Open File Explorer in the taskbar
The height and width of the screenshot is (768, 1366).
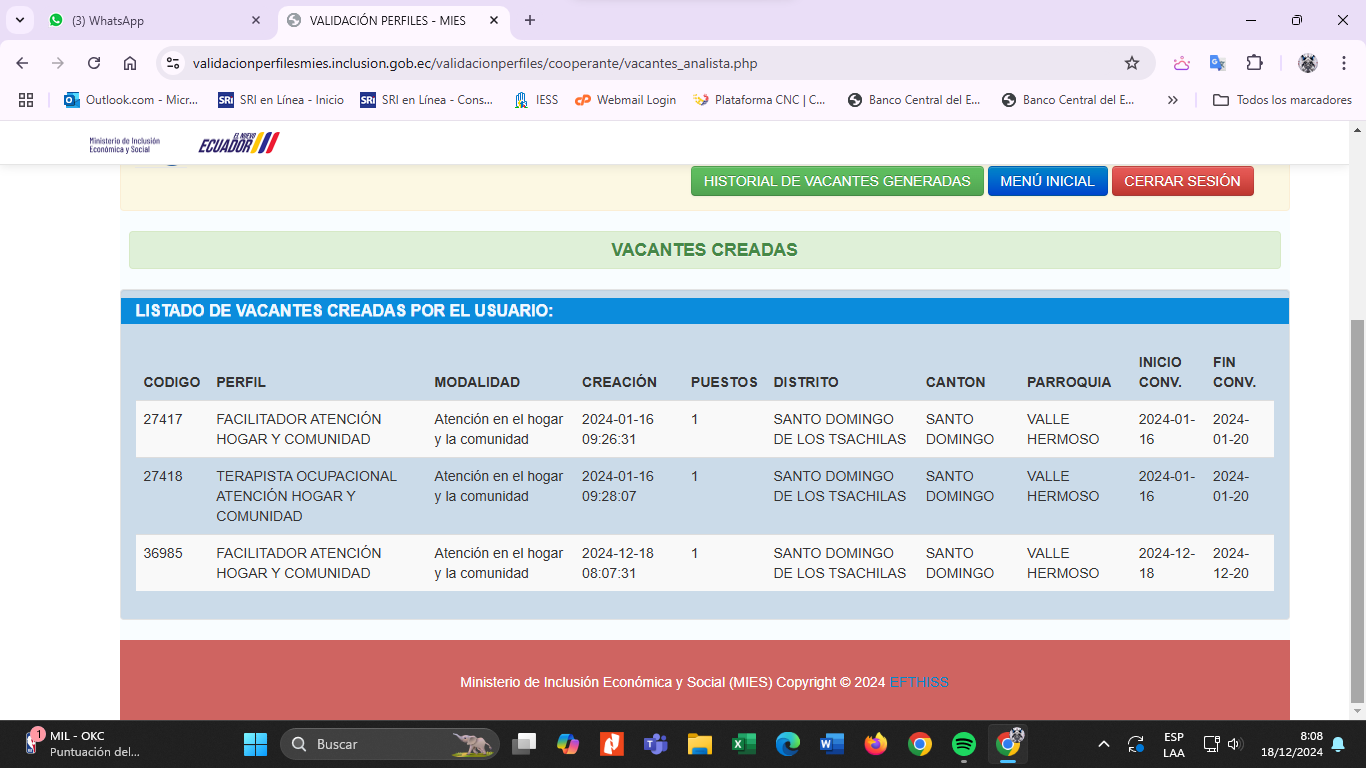[699, 744]
